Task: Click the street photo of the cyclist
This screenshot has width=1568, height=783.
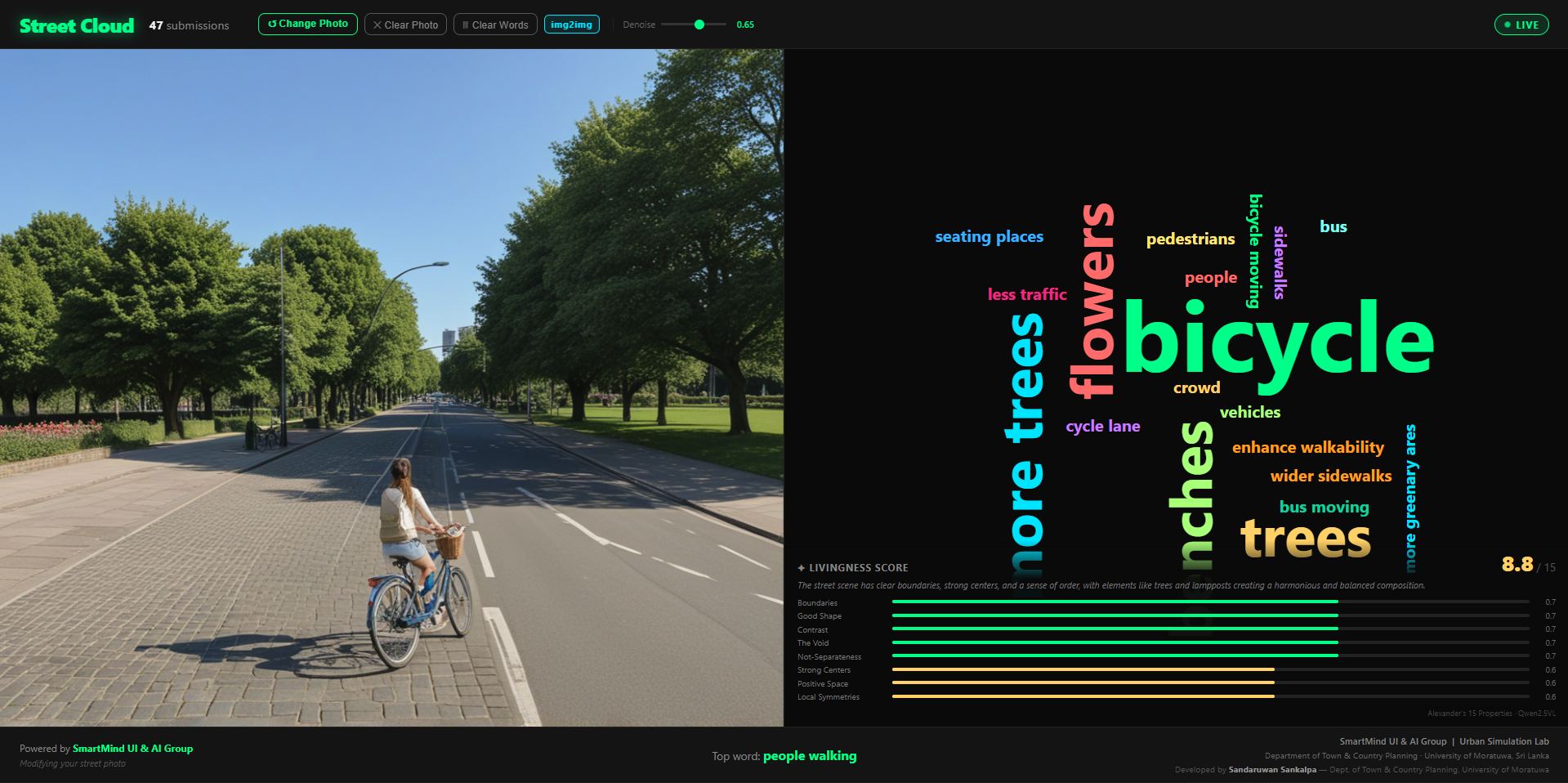Action: point(391,387)
